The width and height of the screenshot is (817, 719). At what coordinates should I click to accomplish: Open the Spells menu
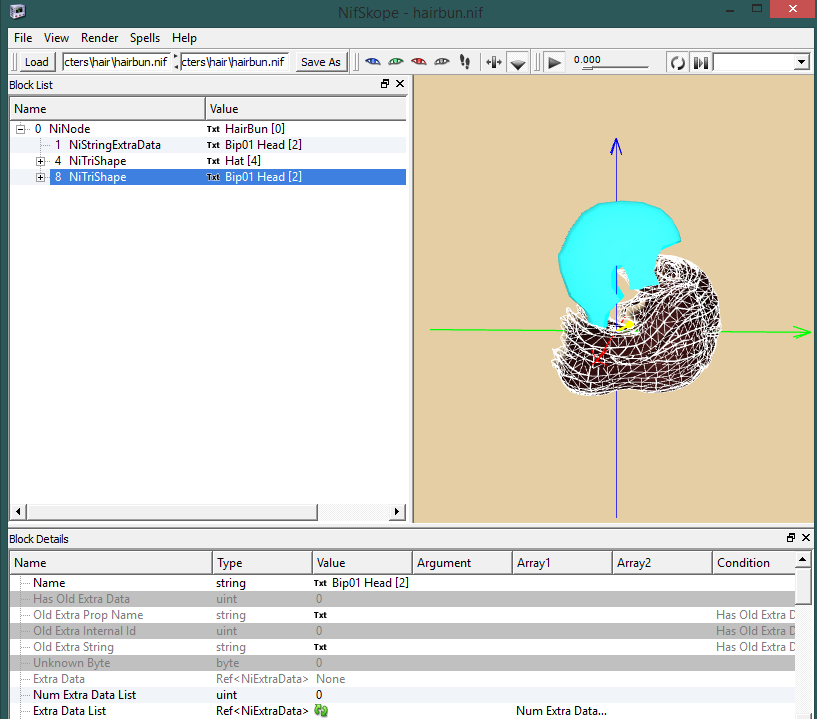[144, 38]
